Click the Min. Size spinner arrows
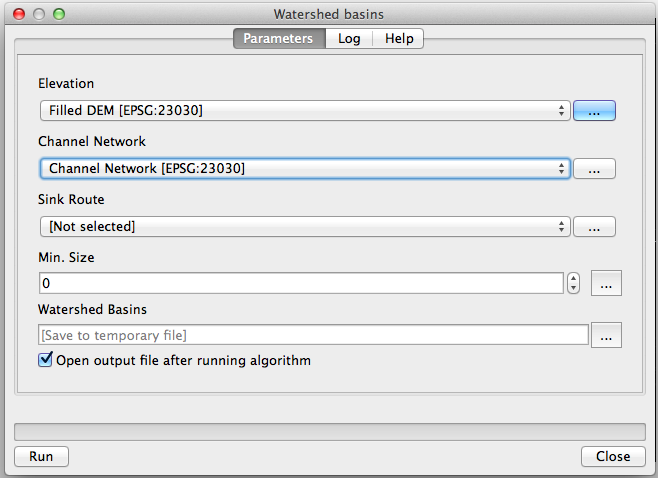The image size is (658, 478). point(573,283)
